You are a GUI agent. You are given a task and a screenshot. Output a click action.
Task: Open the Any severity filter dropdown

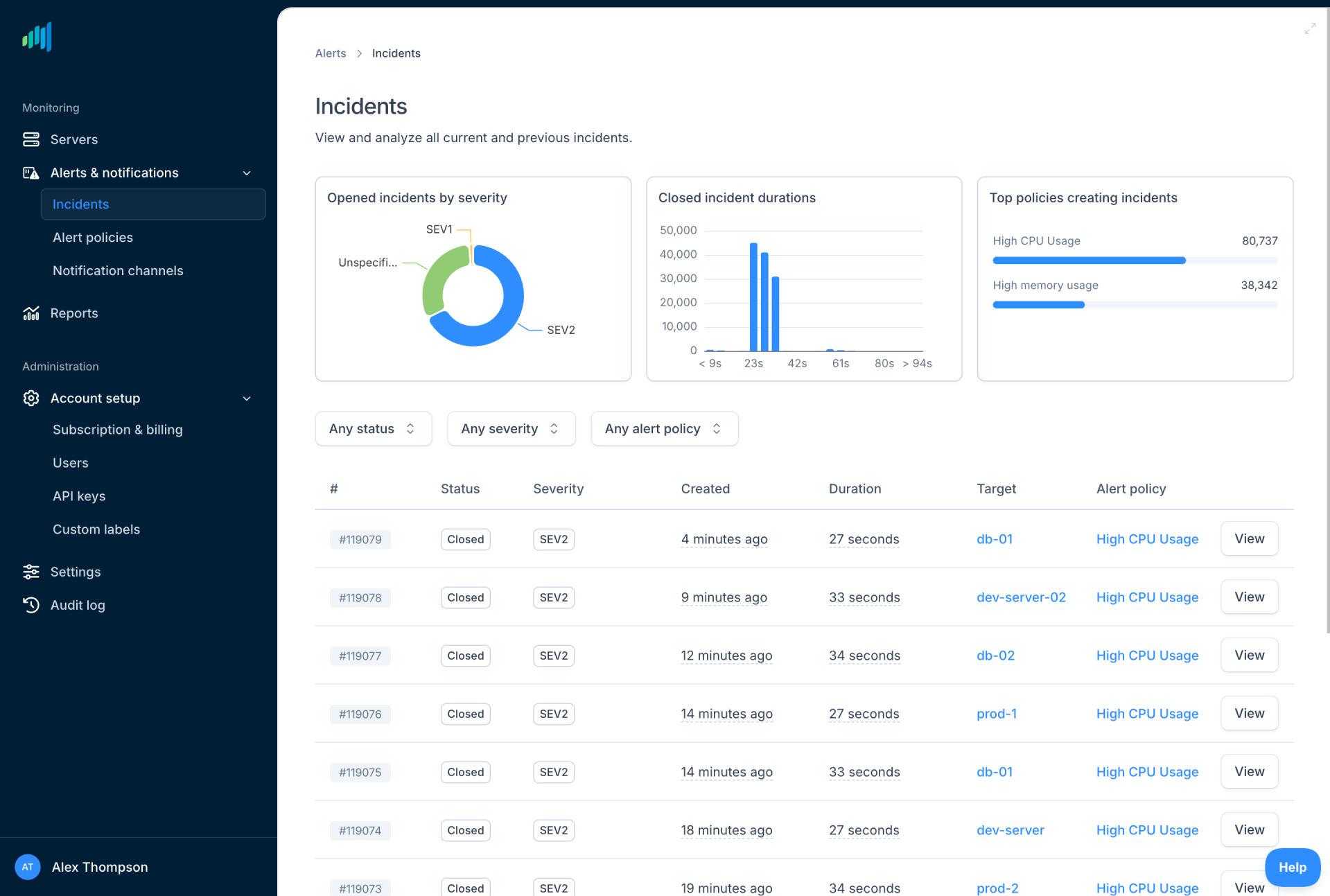tap(511, 428)
